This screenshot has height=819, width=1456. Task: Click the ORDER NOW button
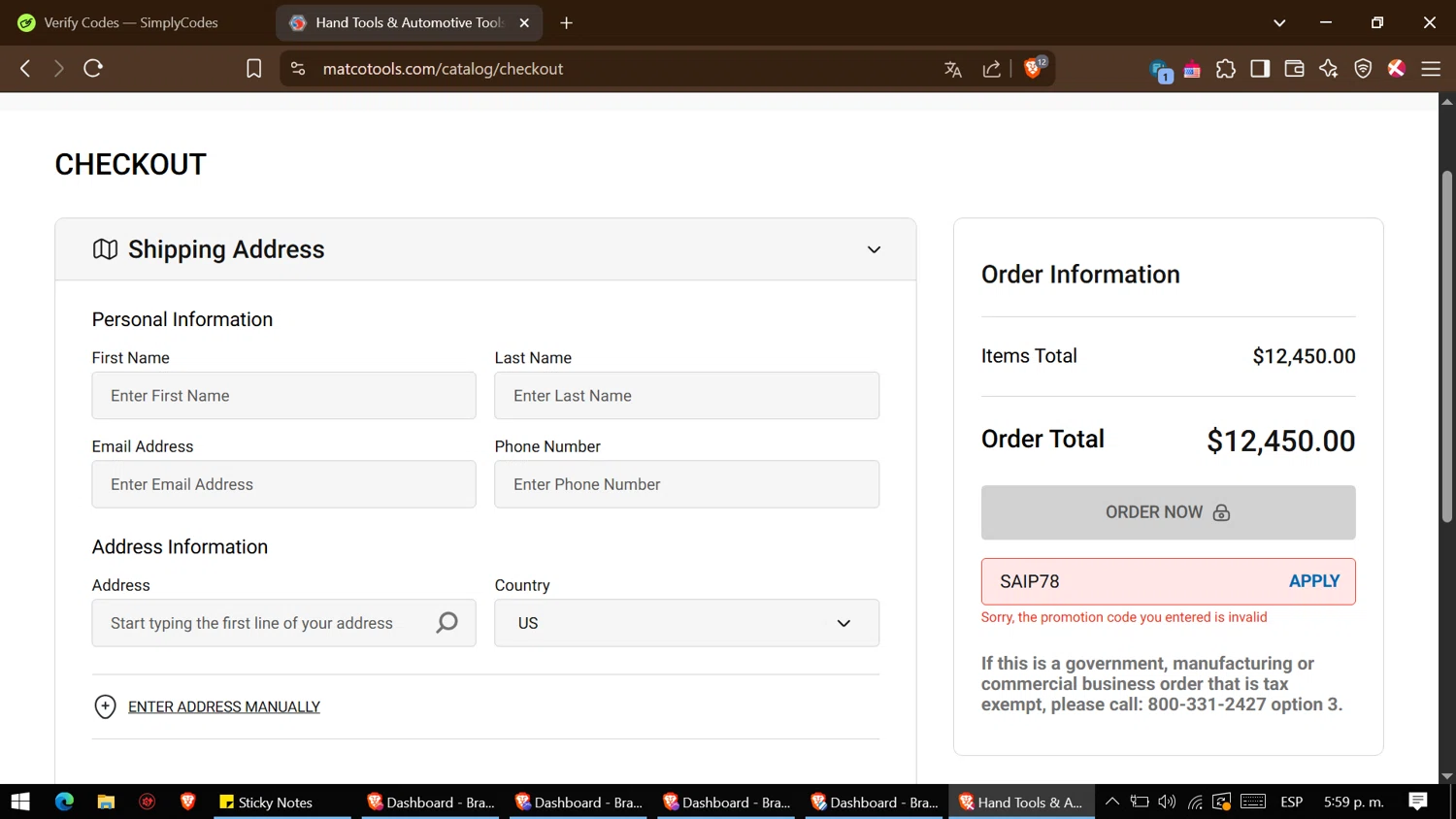coord(1168,512)
